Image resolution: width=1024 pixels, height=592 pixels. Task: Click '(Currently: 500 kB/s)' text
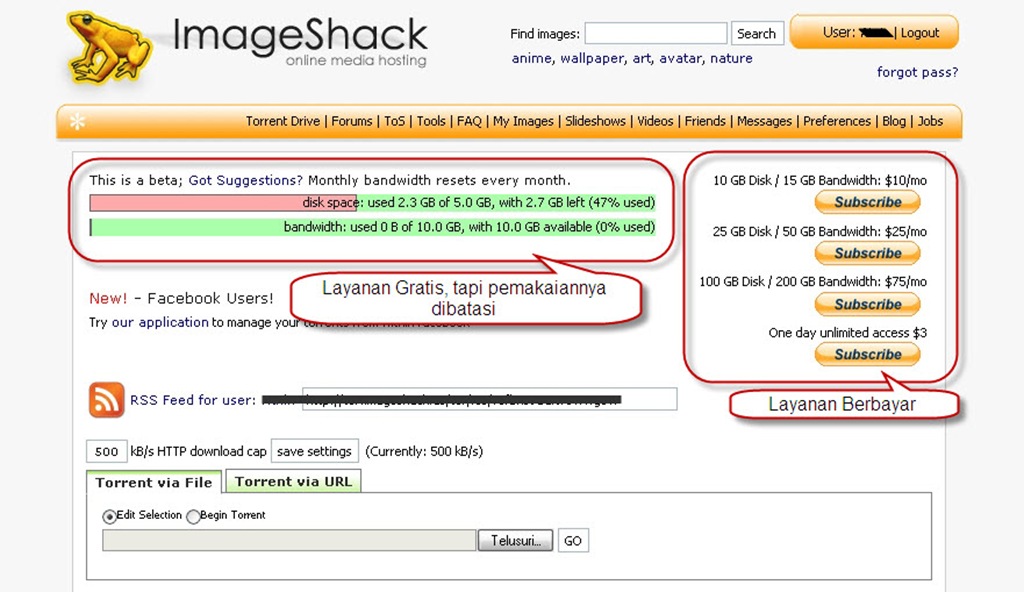click(x=424, y=451)
